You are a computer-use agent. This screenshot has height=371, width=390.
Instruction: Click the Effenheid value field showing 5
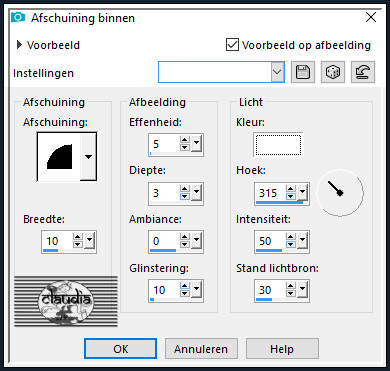164,144
